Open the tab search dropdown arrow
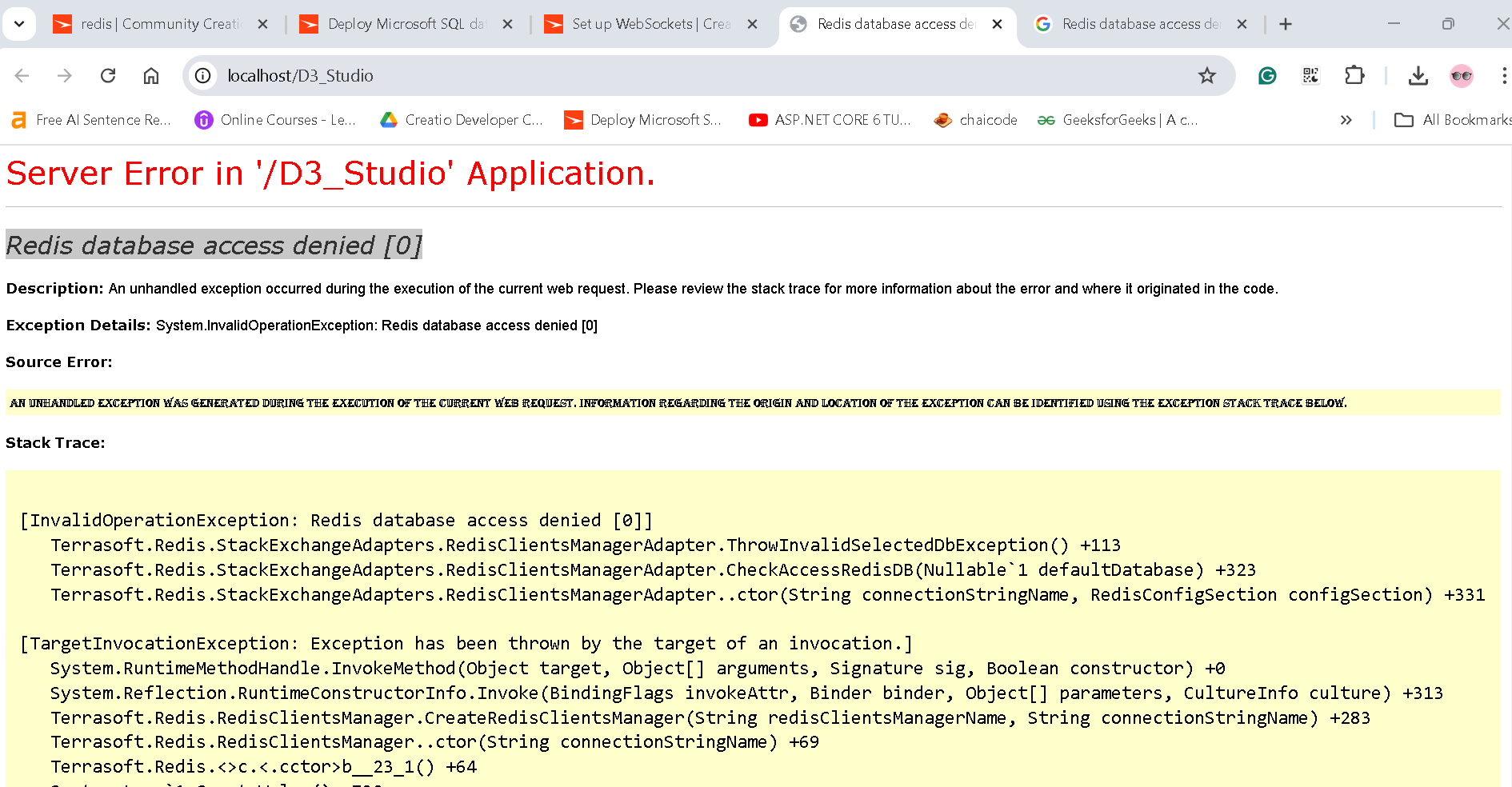Image resolution: width=1512 pixels, height=787 pixels. click(x=19, y=24)
